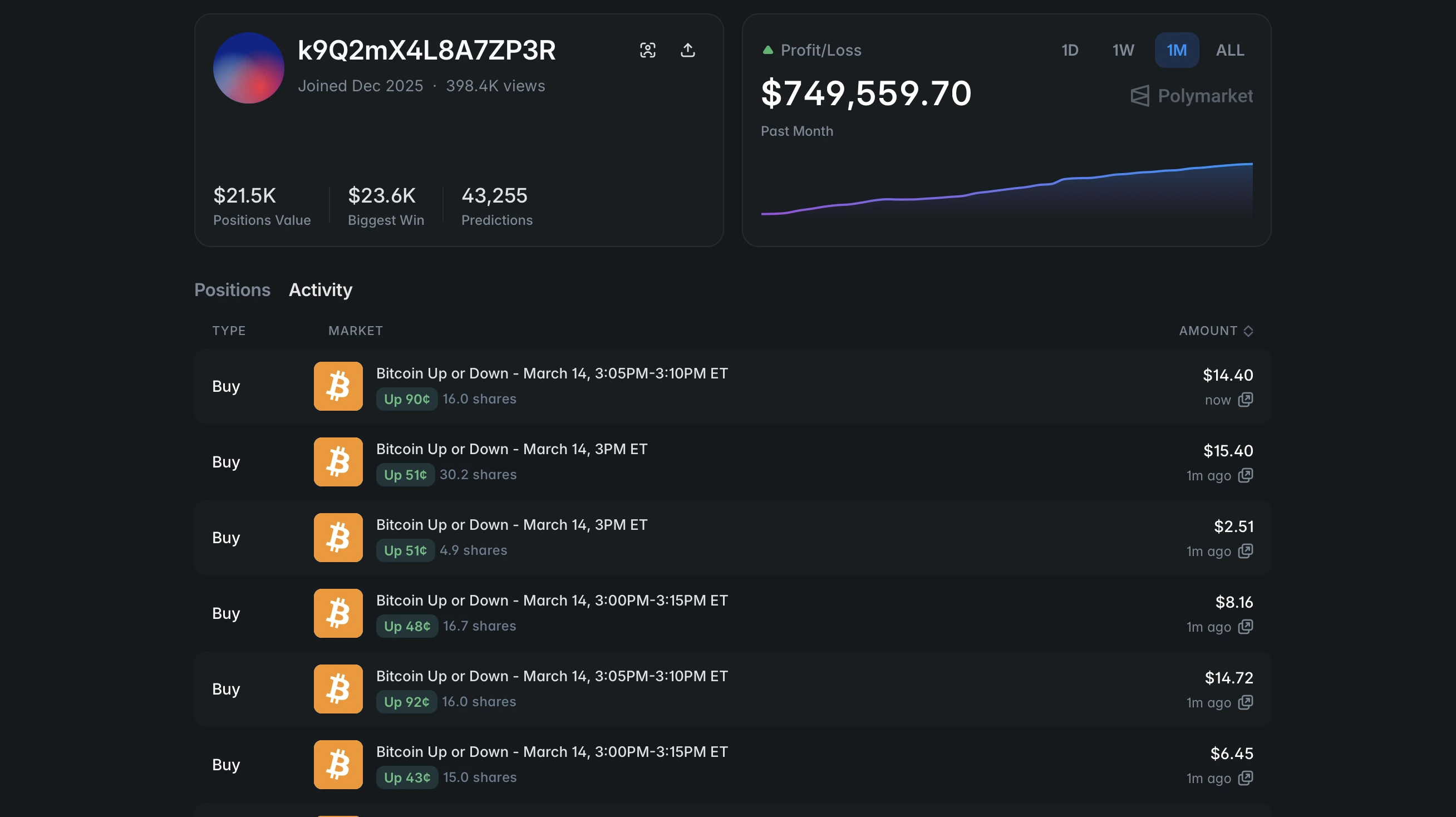Open external link icon for $8.16 trade

click(1245, 627)
